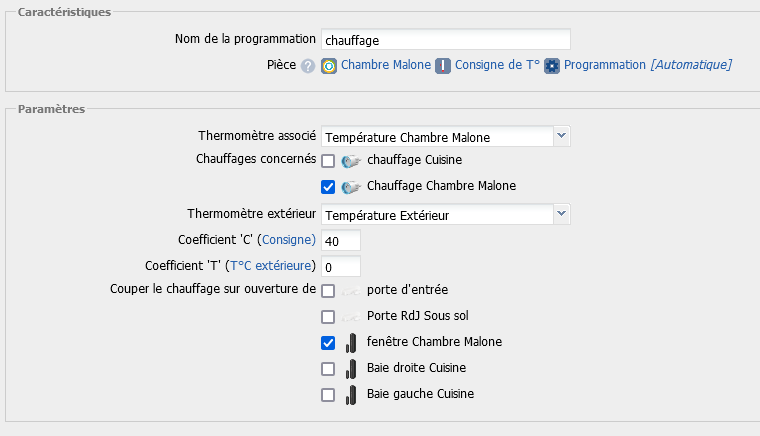Click the Programmation gear icon

point(552,66)
